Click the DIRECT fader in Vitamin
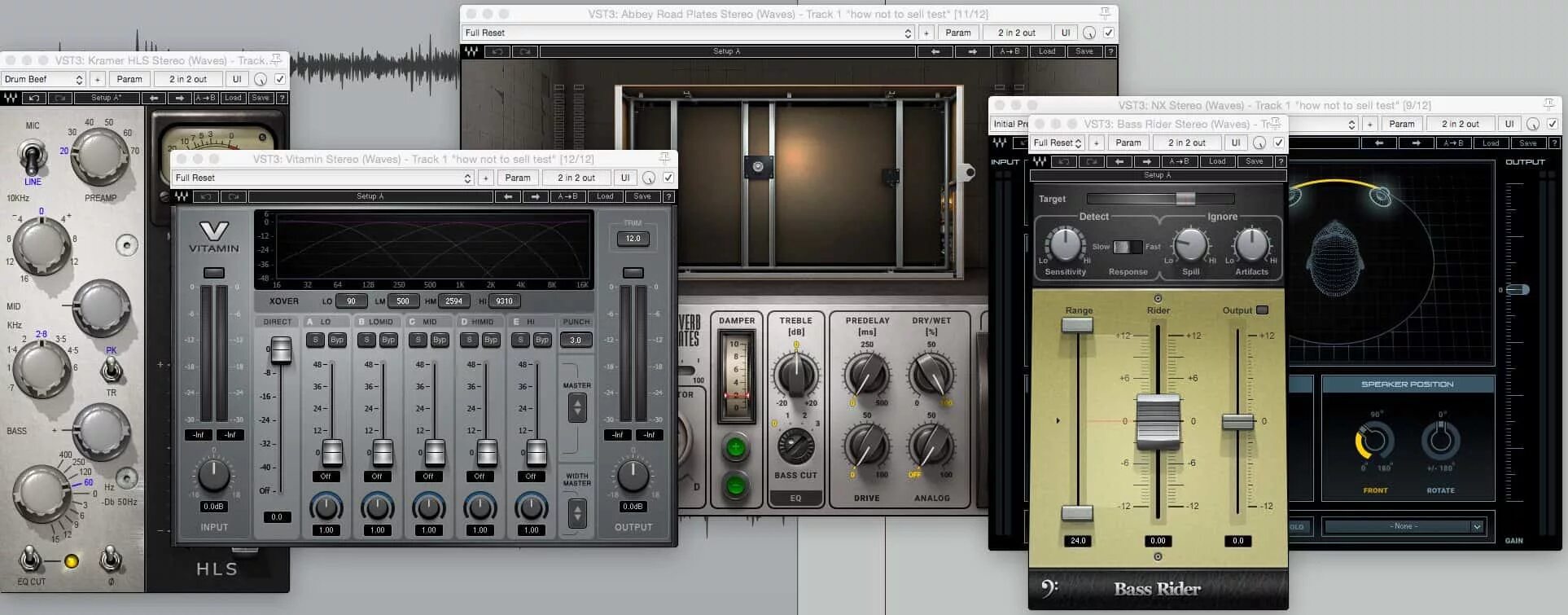Viewport: 1568px width, 615px height. (x=280, y=350)
